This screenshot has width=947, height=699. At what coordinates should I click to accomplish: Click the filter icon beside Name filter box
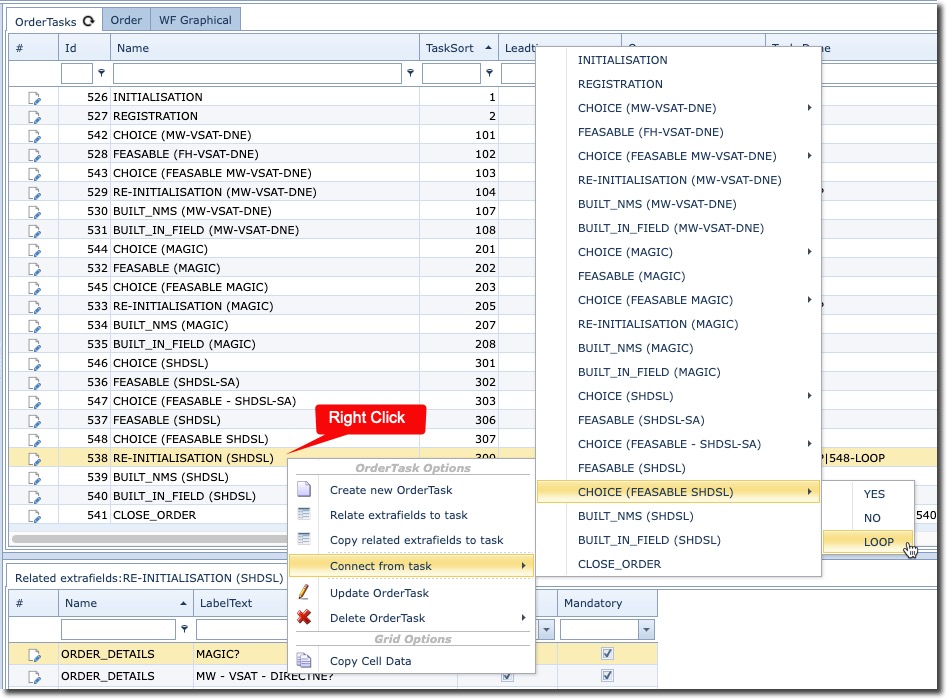pos(410,73)
